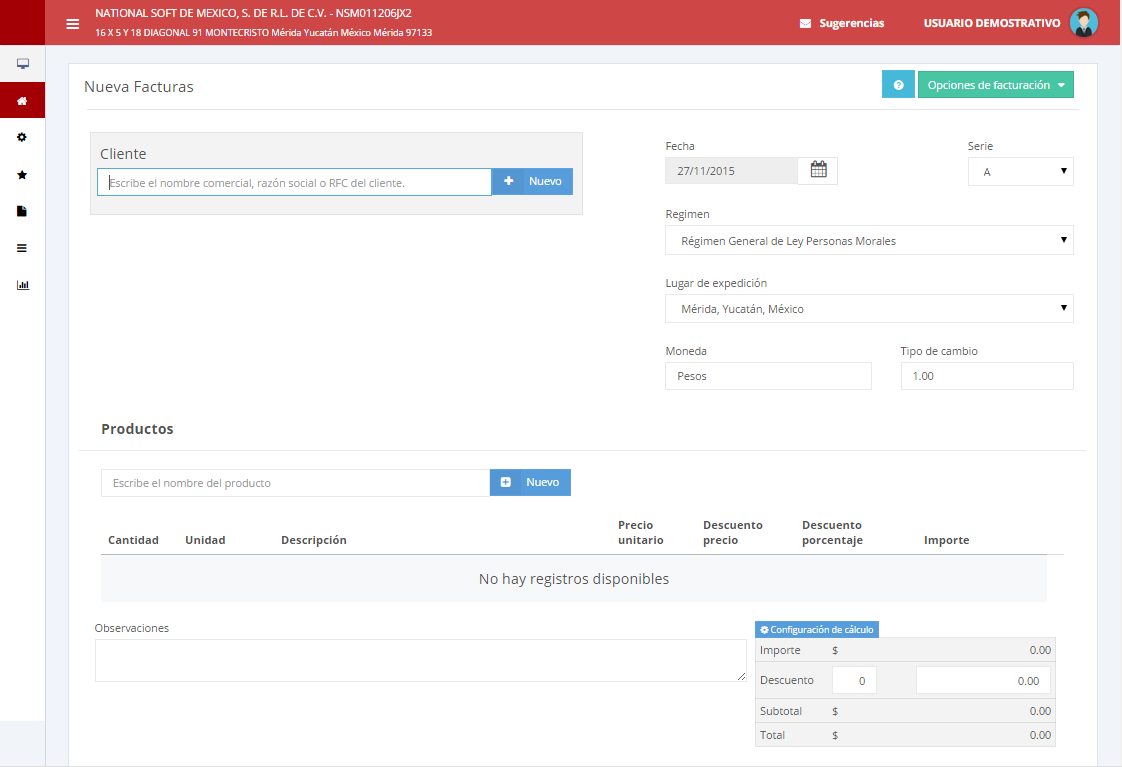Expand the Regimen dropdown
Viewport: 1122px width, 767px height.
[x=869, y=241]
